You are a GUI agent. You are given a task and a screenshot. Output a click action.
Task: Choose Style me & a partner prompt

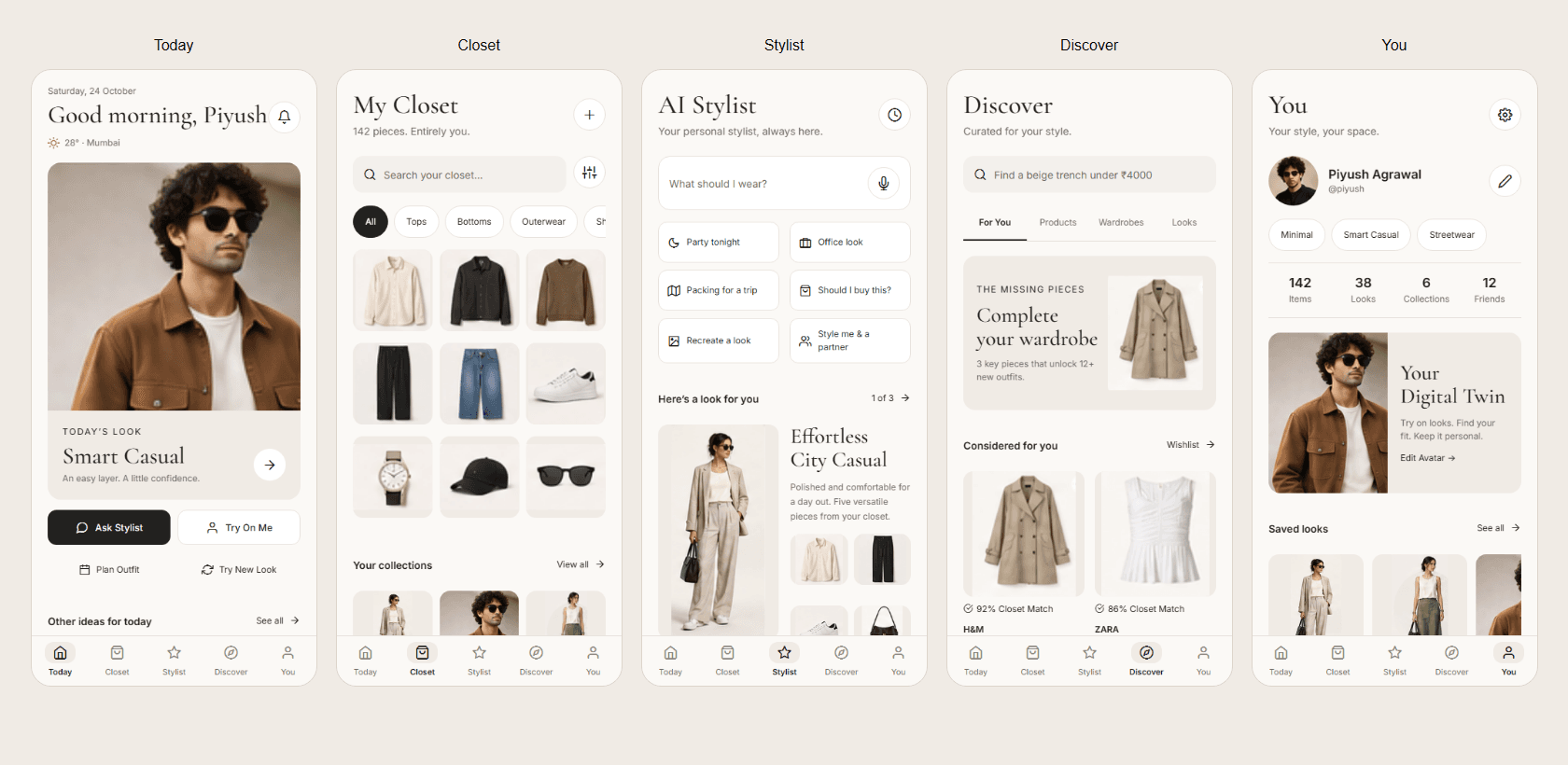tap(850, 341)
